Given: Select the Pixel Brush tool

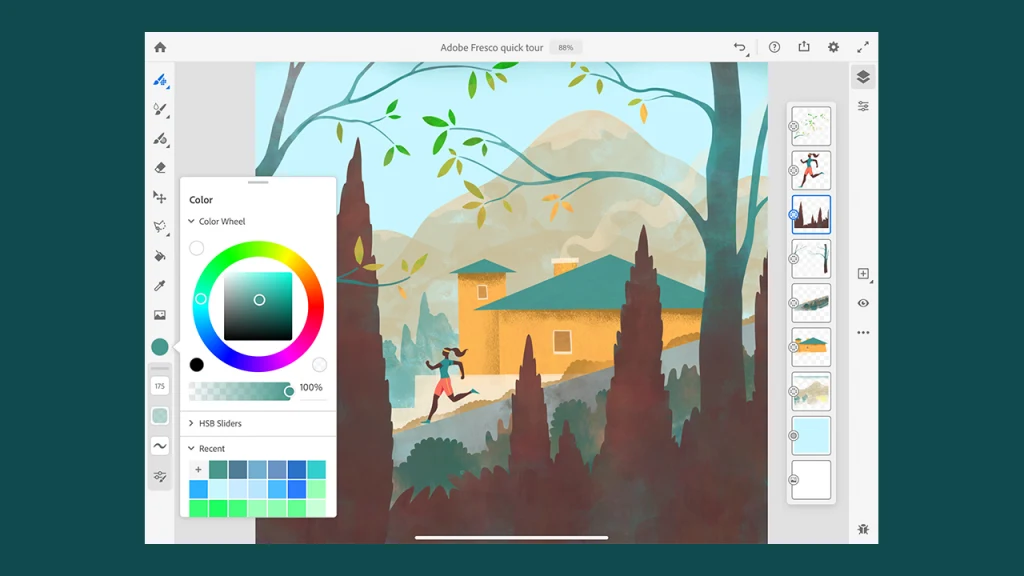Looking at the screenshot, I should [x=159, y=80].
